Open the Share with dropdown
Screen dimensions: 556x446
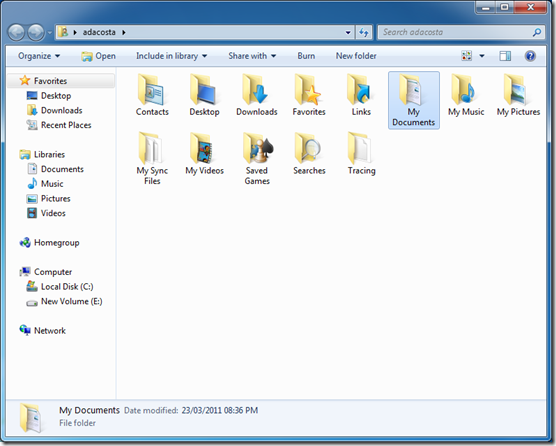[252, 56]
